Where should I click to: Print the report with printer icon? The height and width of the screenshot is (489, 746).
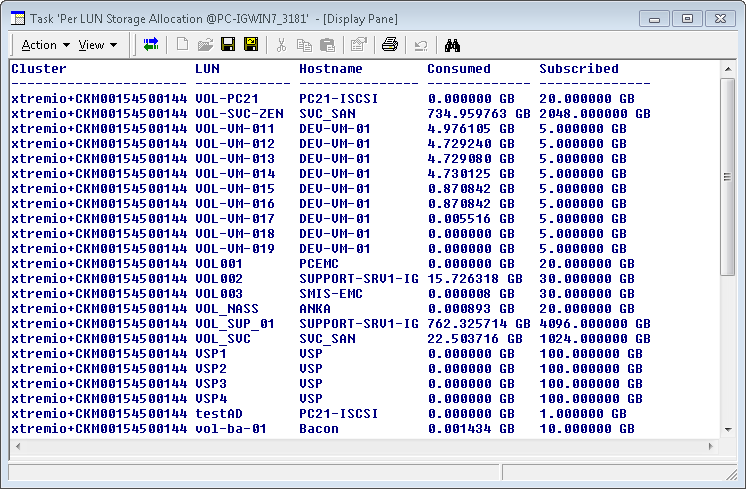[390, 45]
